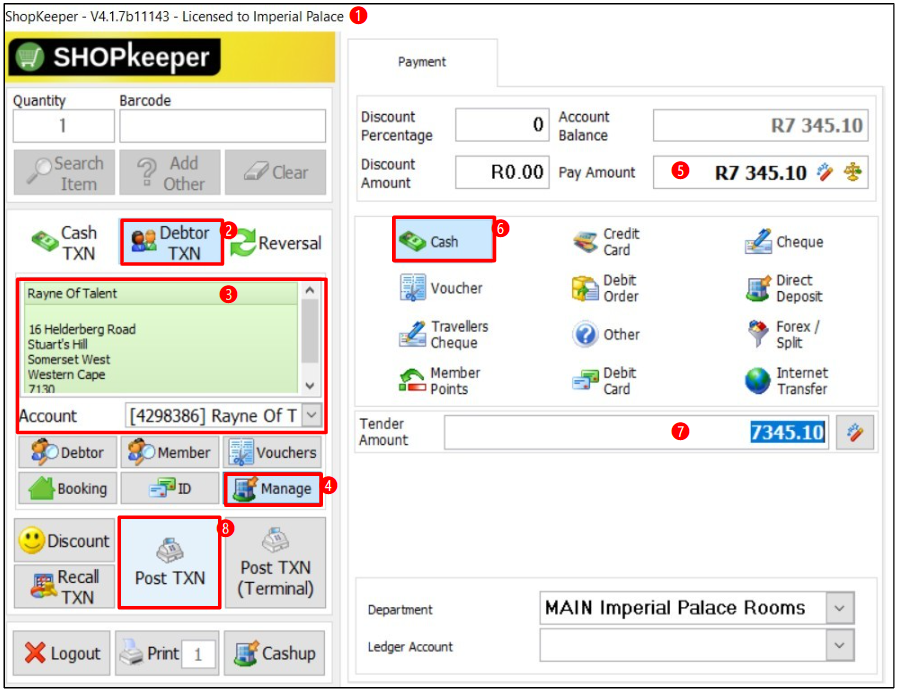Select Cash TXN transaction type
Viewport: 898px width, 693px height.
point(65,243)
